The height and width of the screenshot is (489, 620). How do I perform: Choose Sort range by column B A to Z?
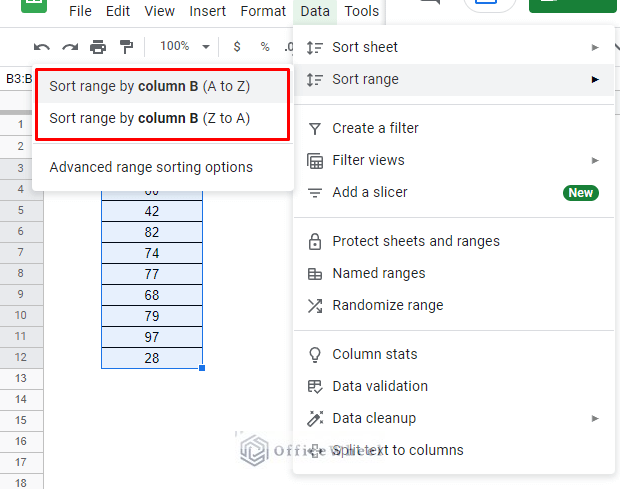162,87
